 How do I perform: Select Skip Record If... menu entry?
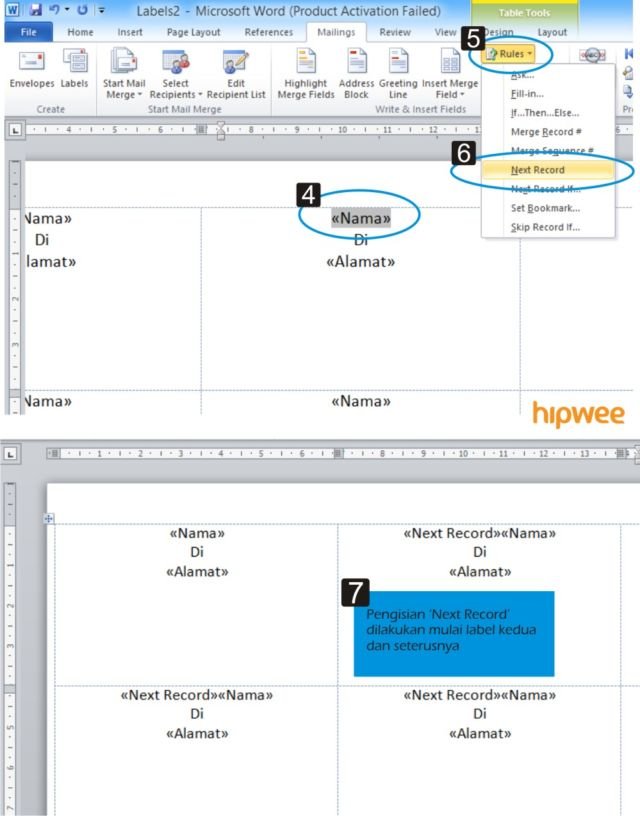545,227
